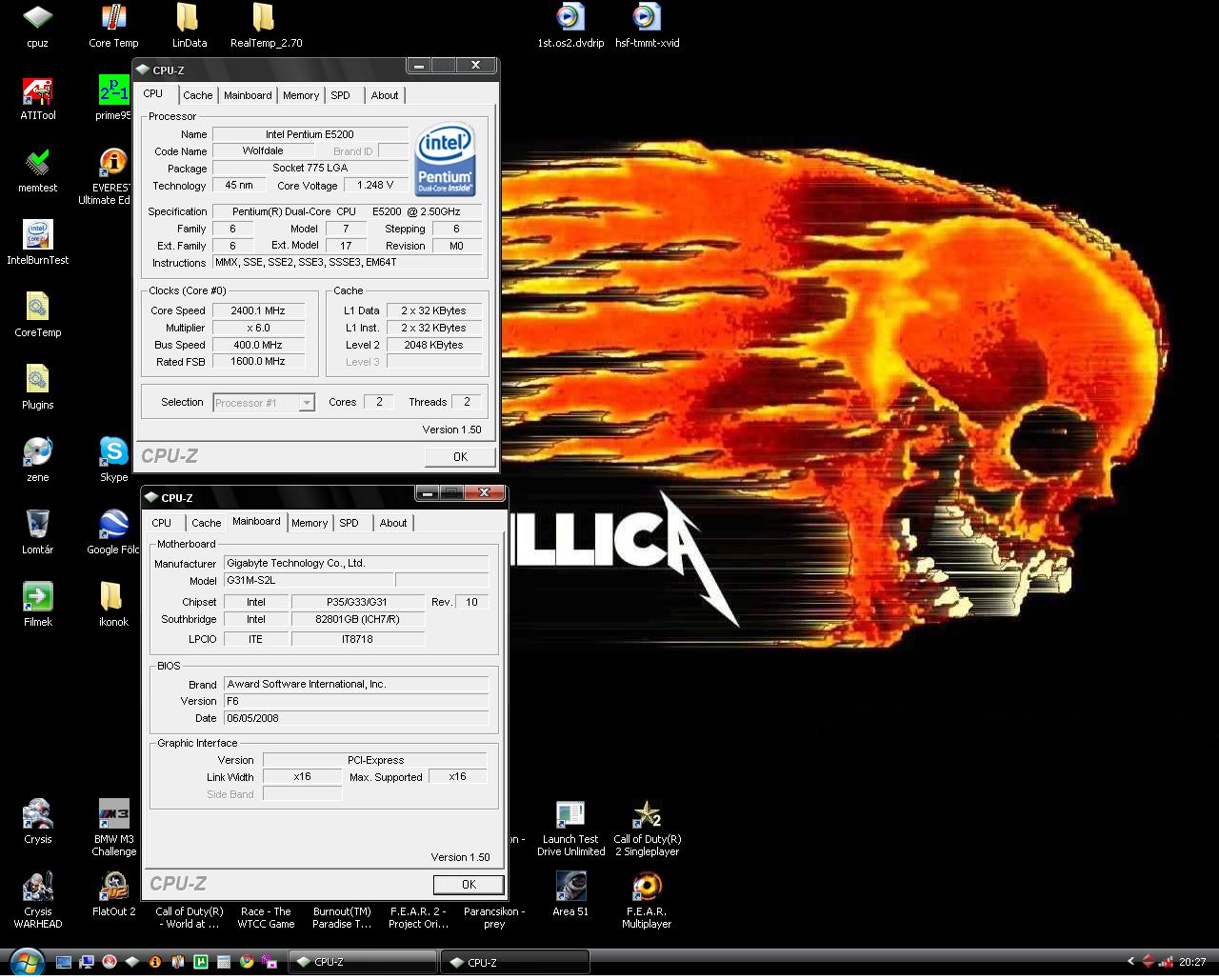Open the LinData folder
The width and height of the screenshot is (1219, 980).
(189, 27)
